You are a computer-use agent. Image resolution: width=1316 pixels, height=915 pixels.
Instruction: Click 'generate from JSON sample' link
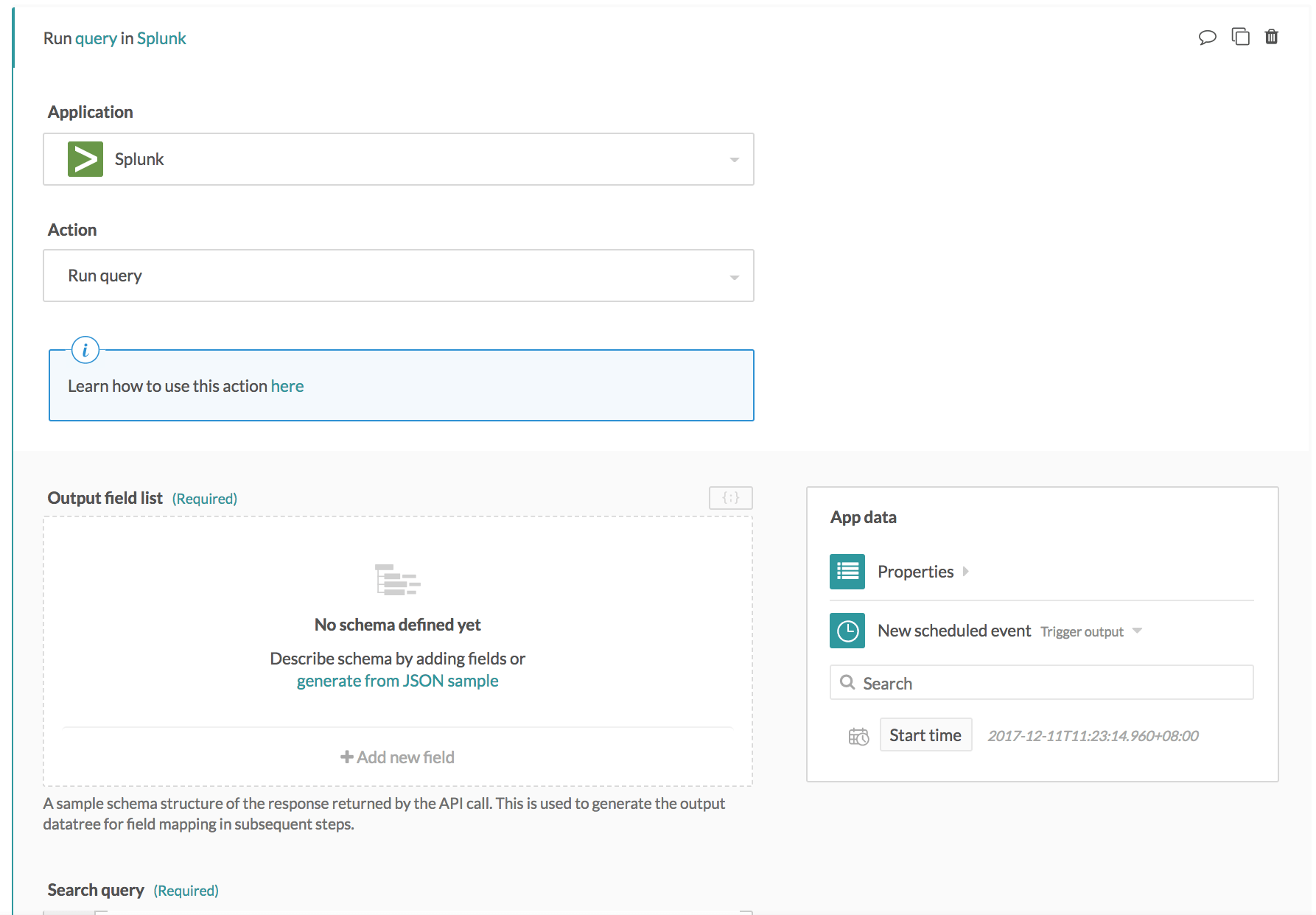397,681
